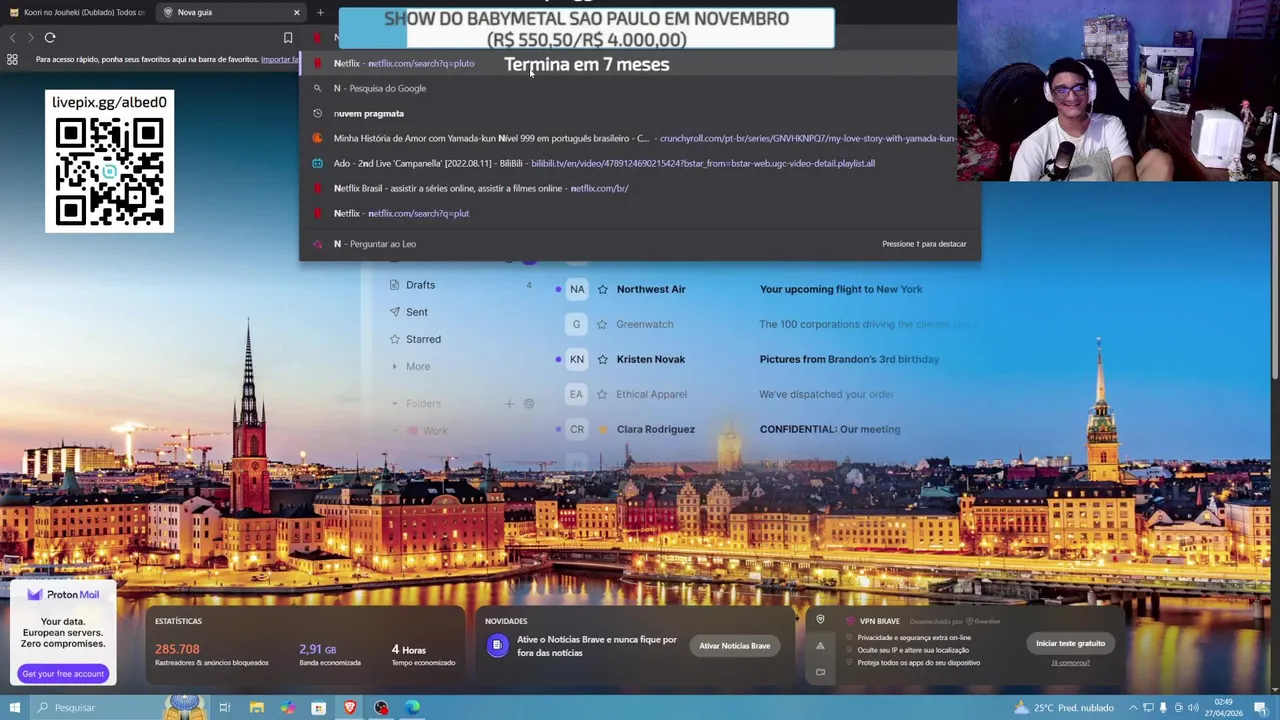Click the browser back arrow
This screenshot has height=720, width=1280.
pyautogui.click(x=13, y=37)
